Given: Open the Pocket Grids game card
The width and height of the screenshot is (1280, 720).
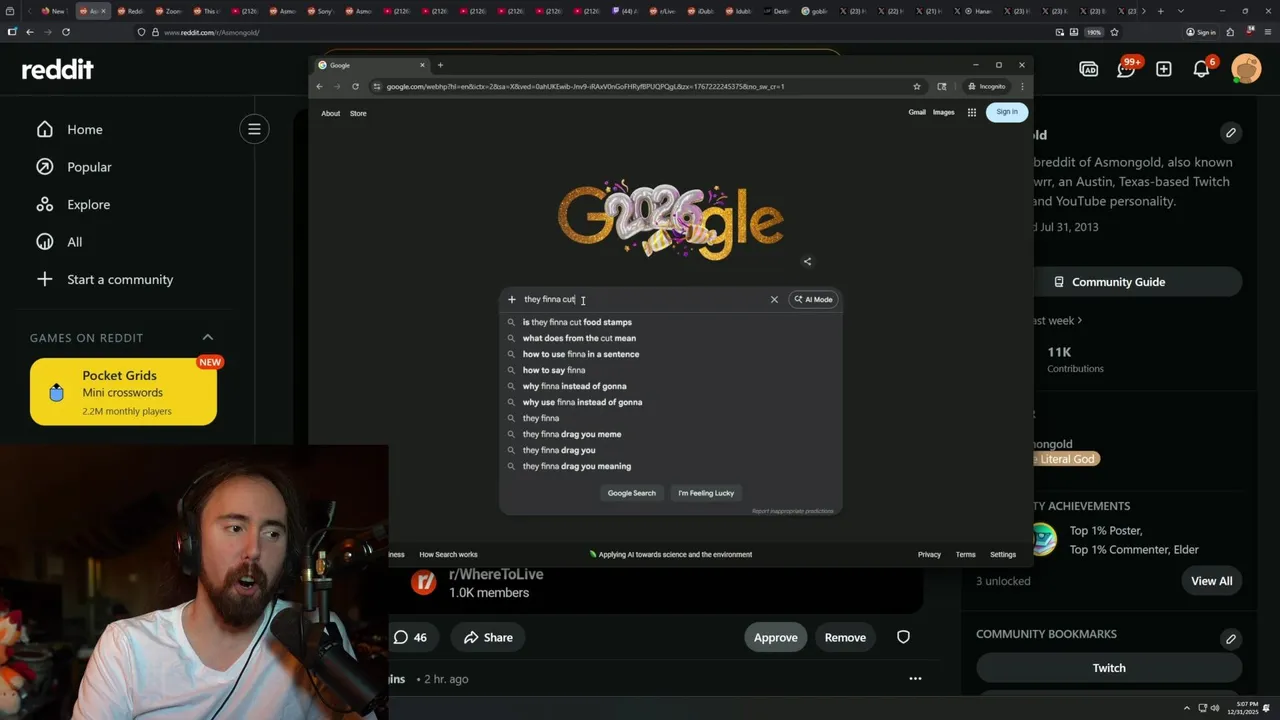Looking at the screenshot, I should [123, 392].
